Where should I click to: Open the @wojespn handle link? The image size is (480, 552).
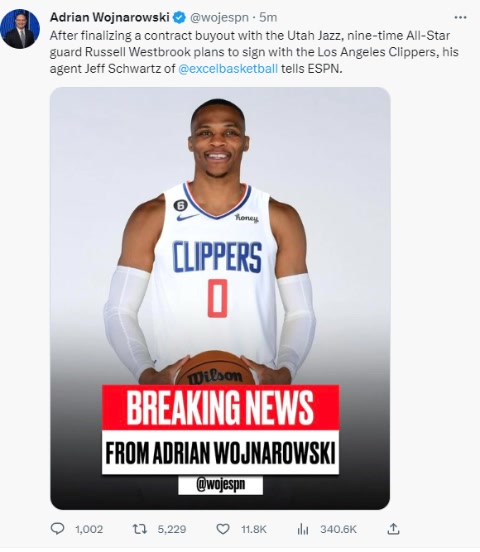point(219,18)
